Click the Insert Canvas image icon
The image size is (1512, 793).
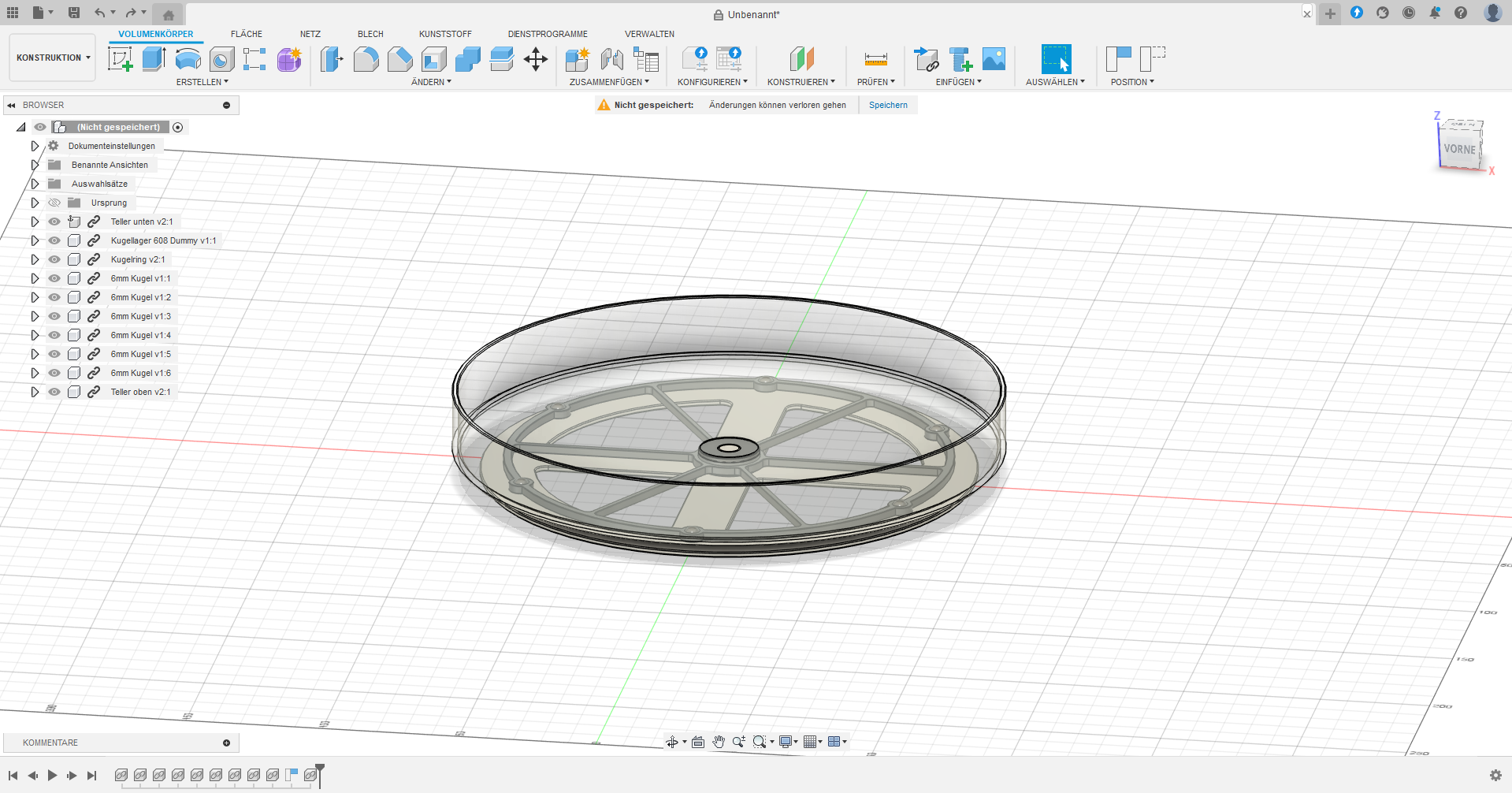coord(994,59)
